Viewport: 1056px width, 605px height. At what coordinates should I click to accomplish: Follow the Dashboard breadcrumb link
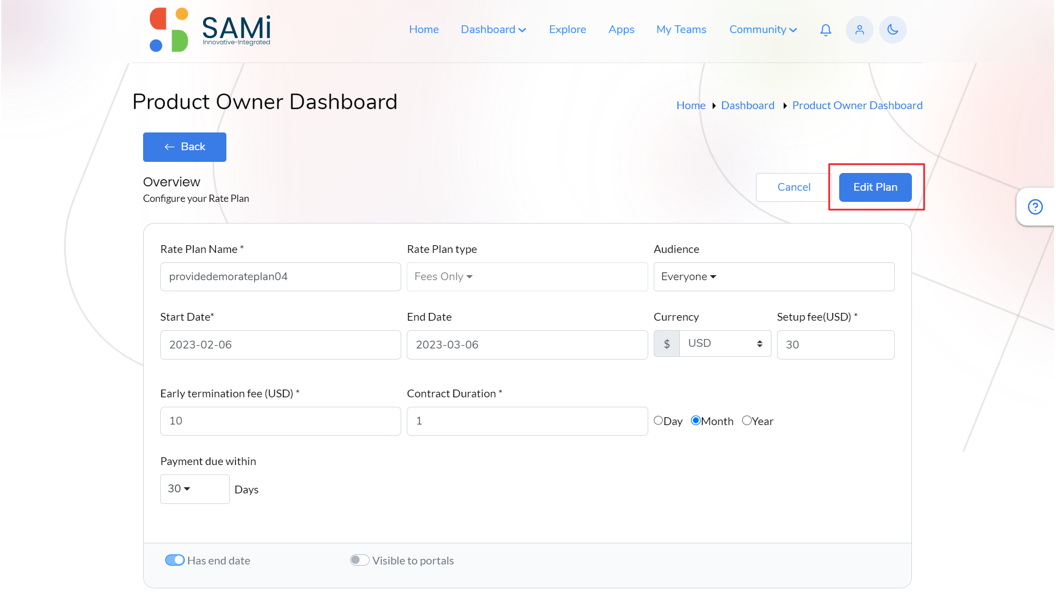(748, 105)
